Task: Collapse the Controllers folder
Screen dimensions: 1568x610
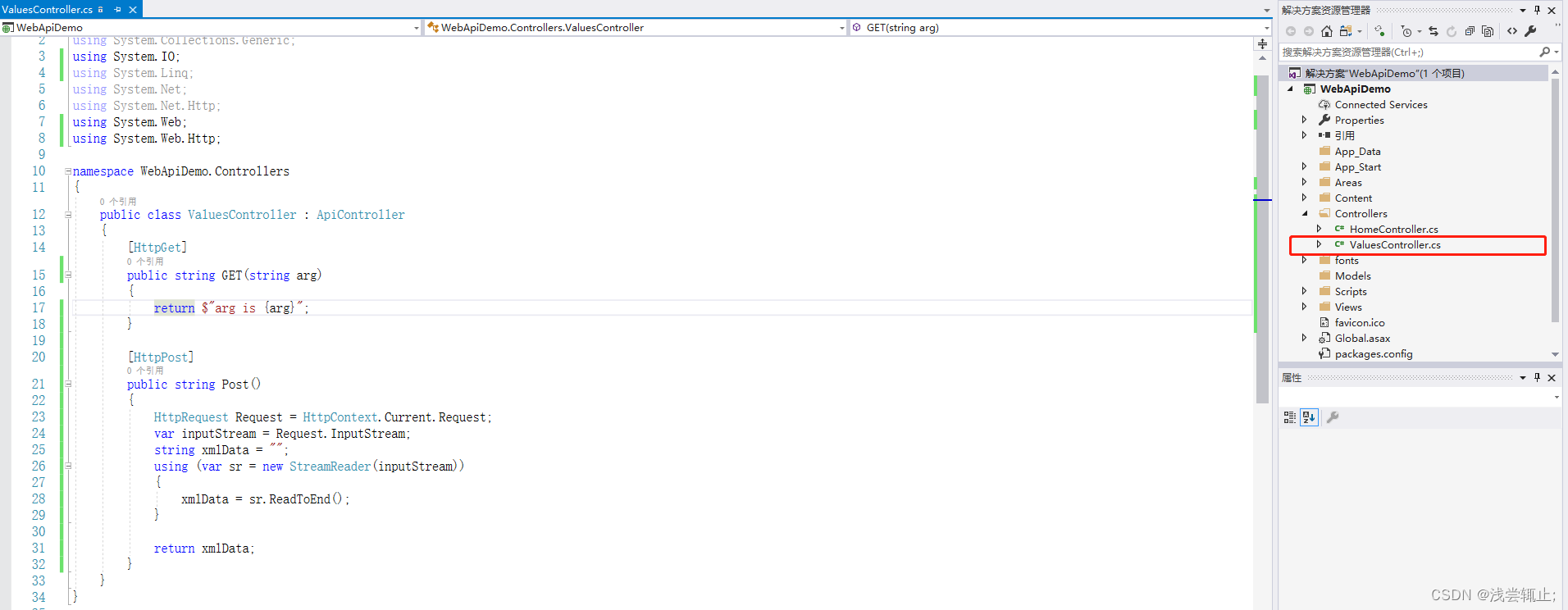Action: pos(1305,213)
